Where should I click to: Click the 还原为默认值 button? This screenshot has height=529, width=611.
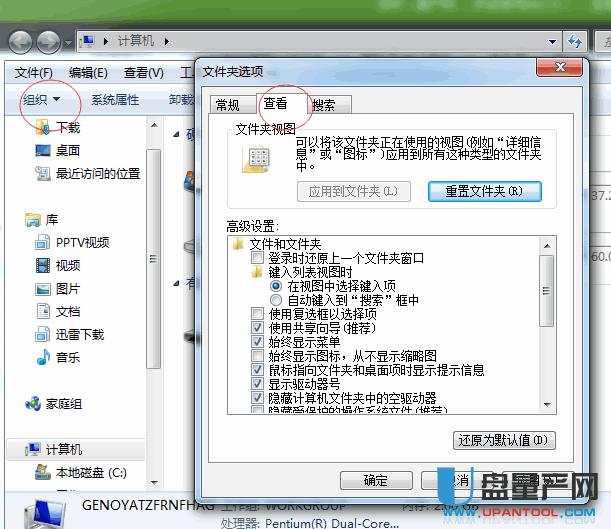click(503, 440)
